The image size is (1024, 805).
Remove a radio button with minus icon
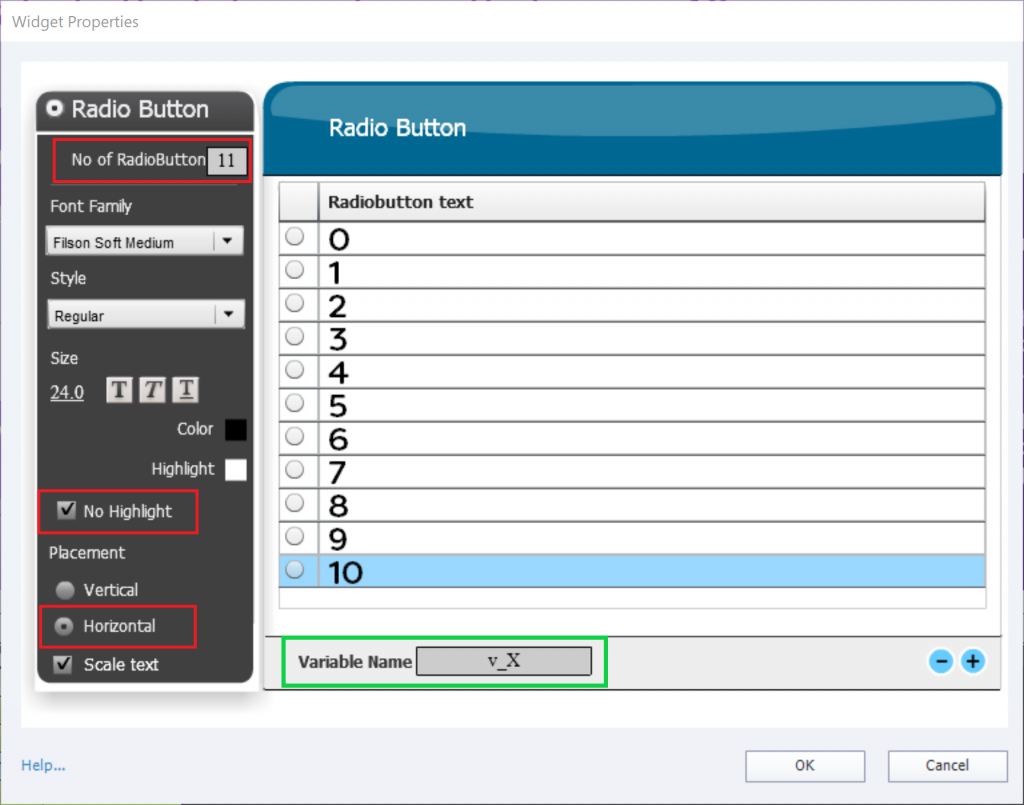[x=941, y=661]
